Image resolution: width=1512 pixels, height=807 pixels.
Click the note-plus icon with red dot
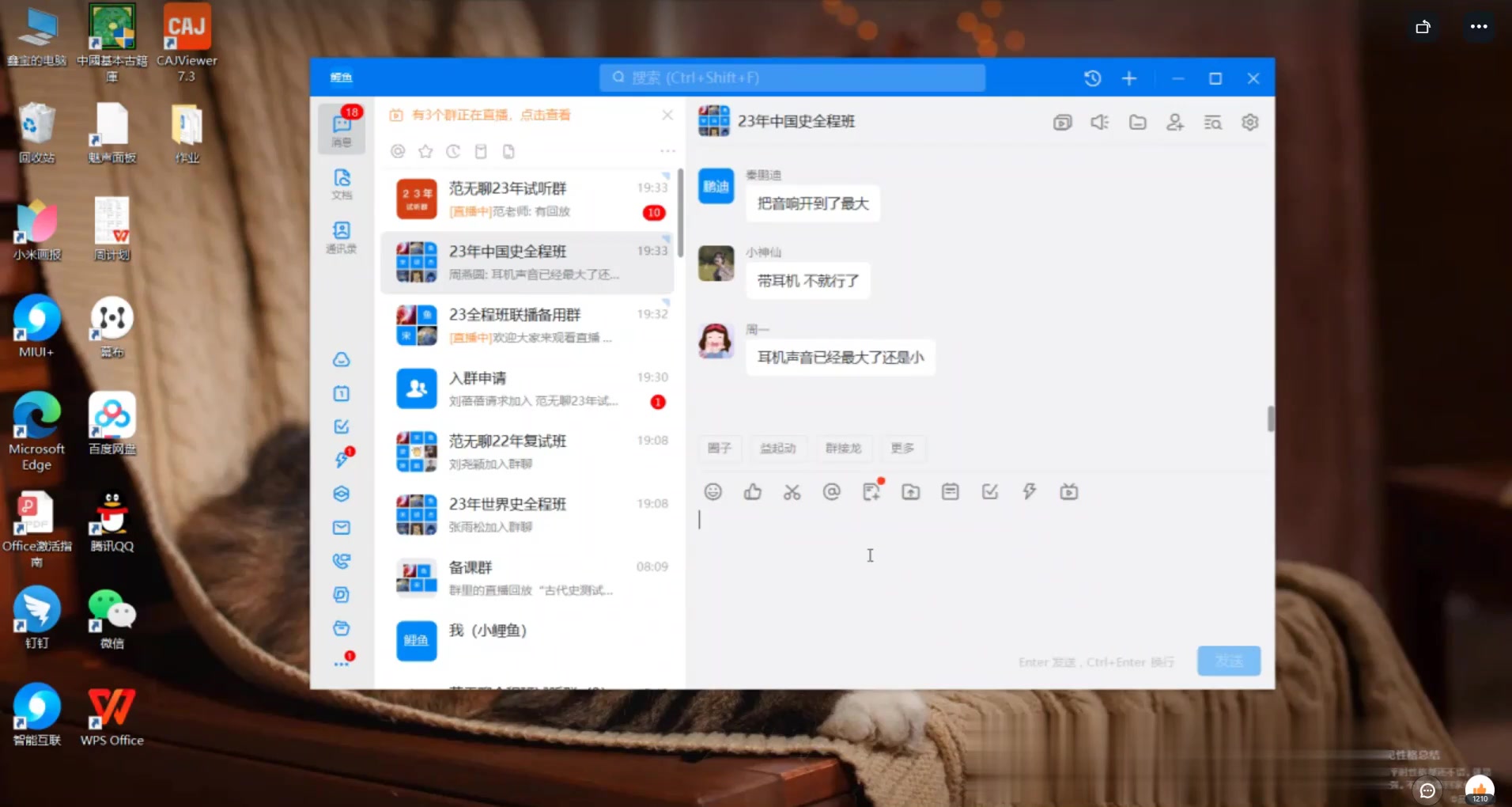(872, 491)
